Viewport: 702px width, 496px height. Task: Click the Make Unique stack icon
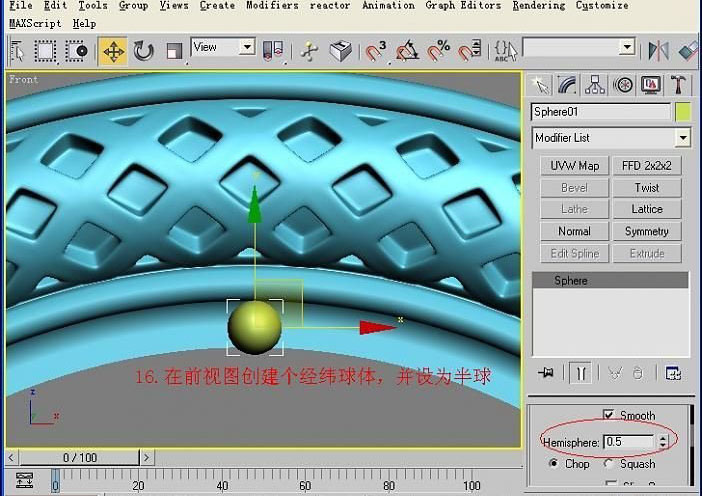tap(615, 373)
